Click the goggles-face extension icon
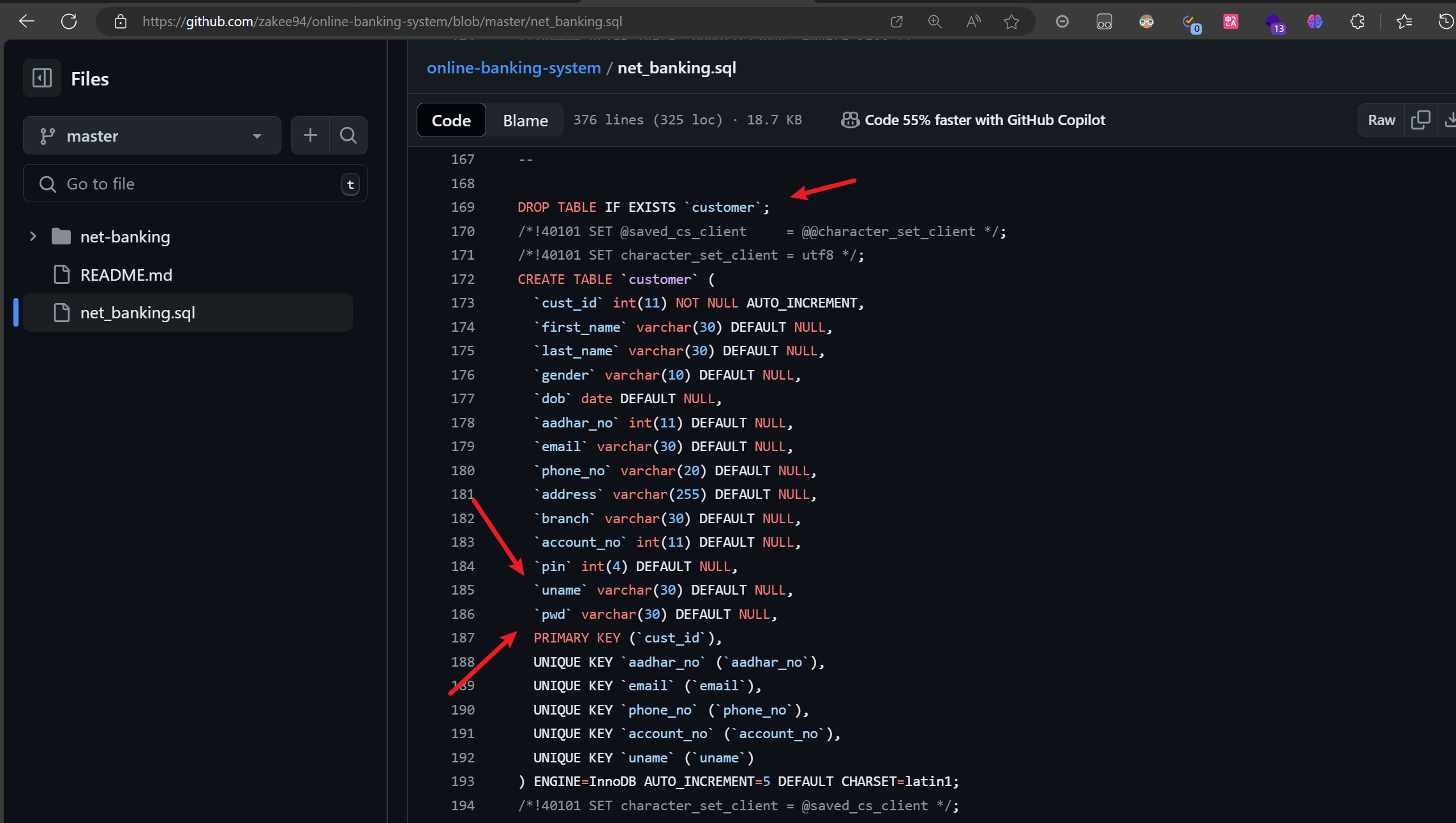This screenshot has width=1456, height=823. [x=1147, y=22]
